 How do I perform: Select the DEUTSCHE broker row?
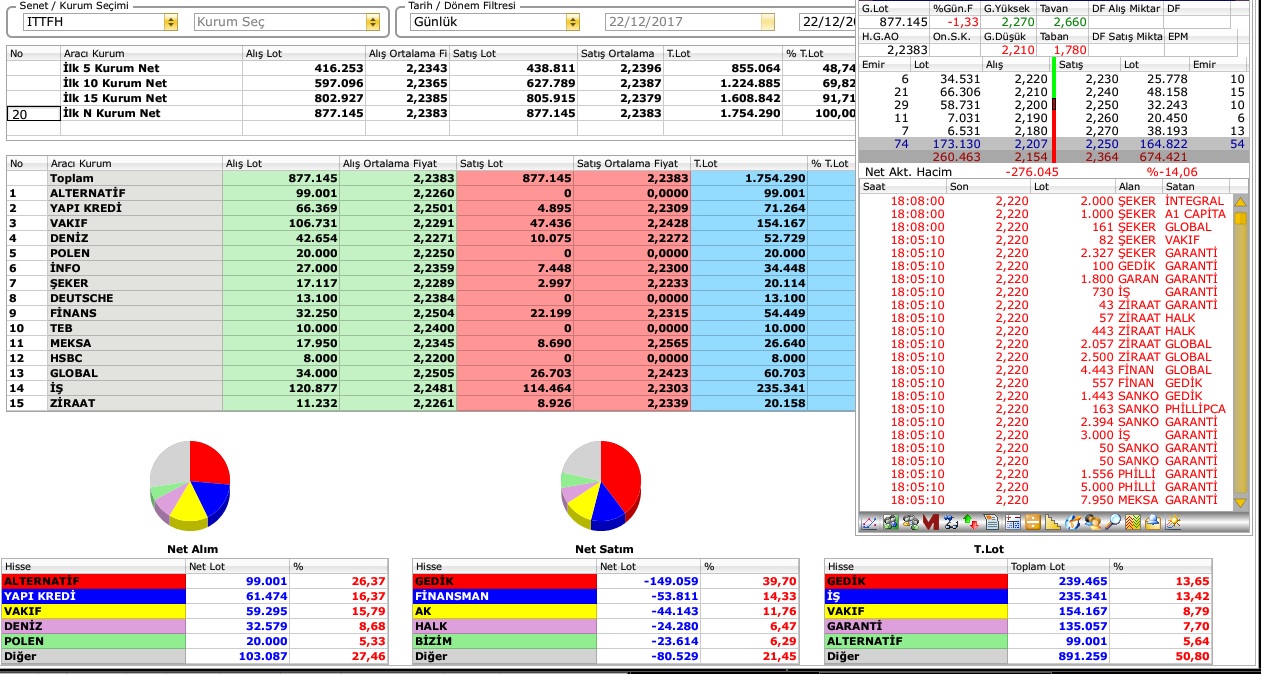pyautogui.click(x=430, y=298)
